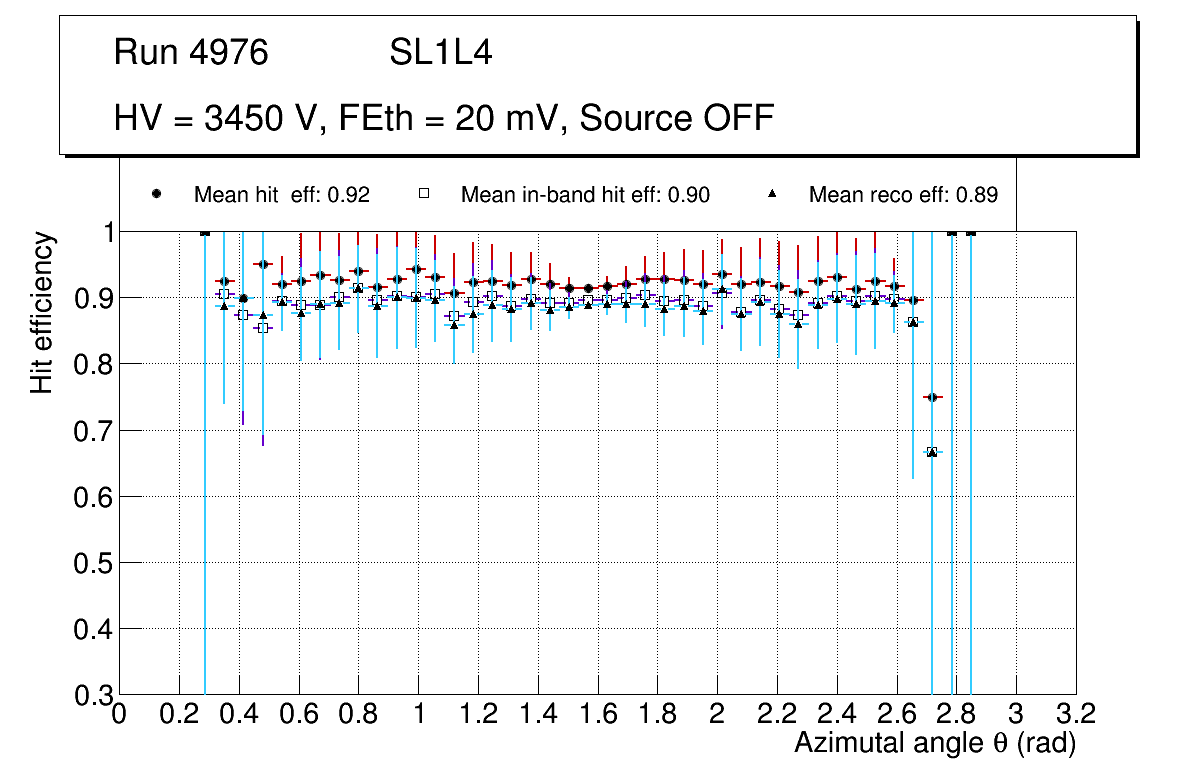Click the filled circle legend marker
Viewport: 1196px width, 772px height.
click(156, 194)
